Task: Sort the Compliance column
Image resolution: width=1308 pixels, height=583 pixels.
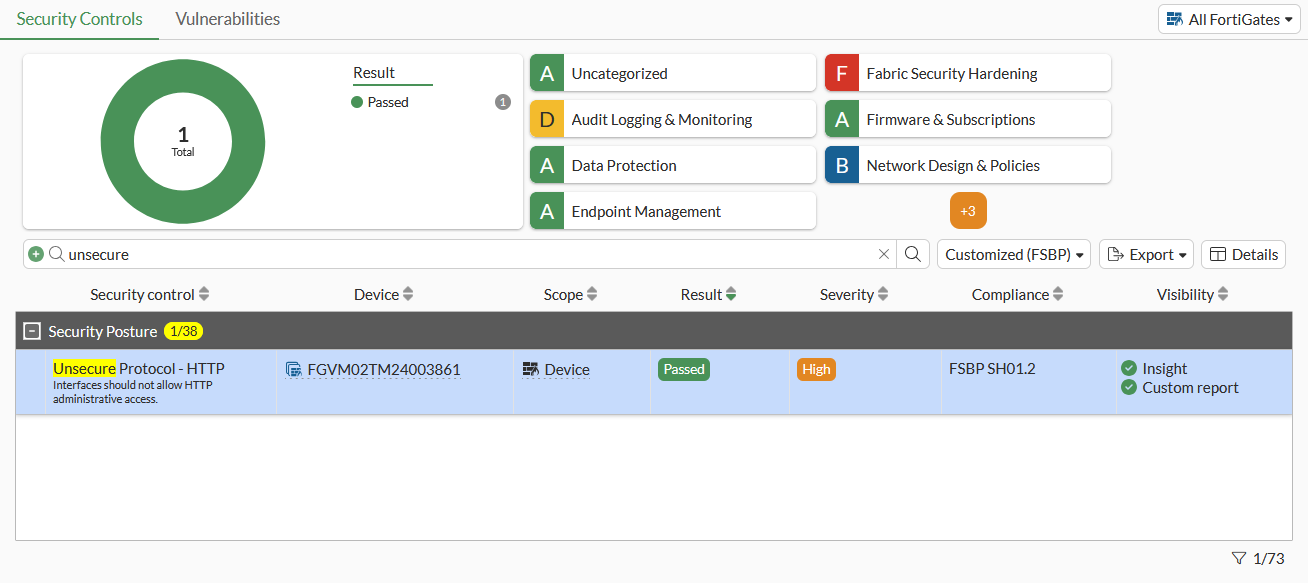Action: coord(1058,295)
